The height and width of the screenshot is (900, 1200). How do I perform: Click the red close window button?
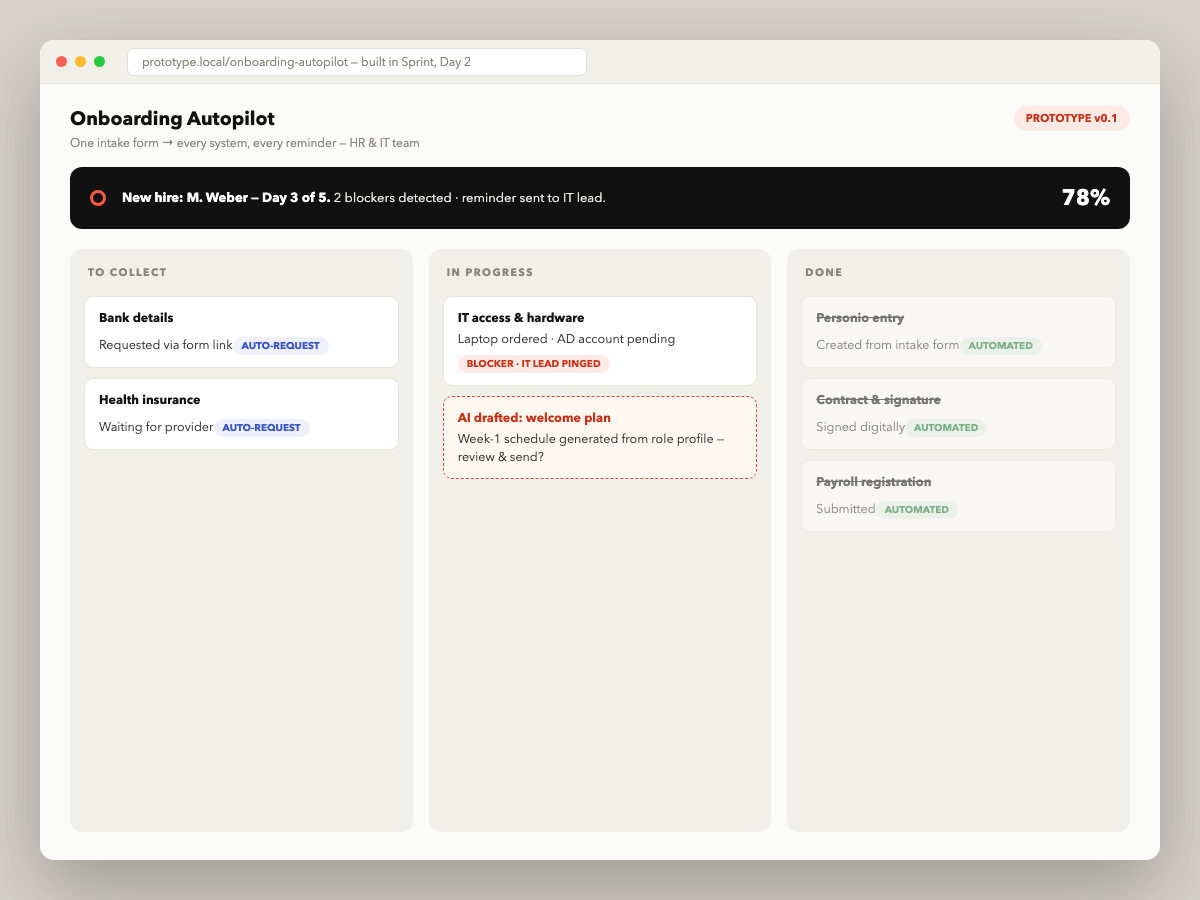click(x=62, y=62)
